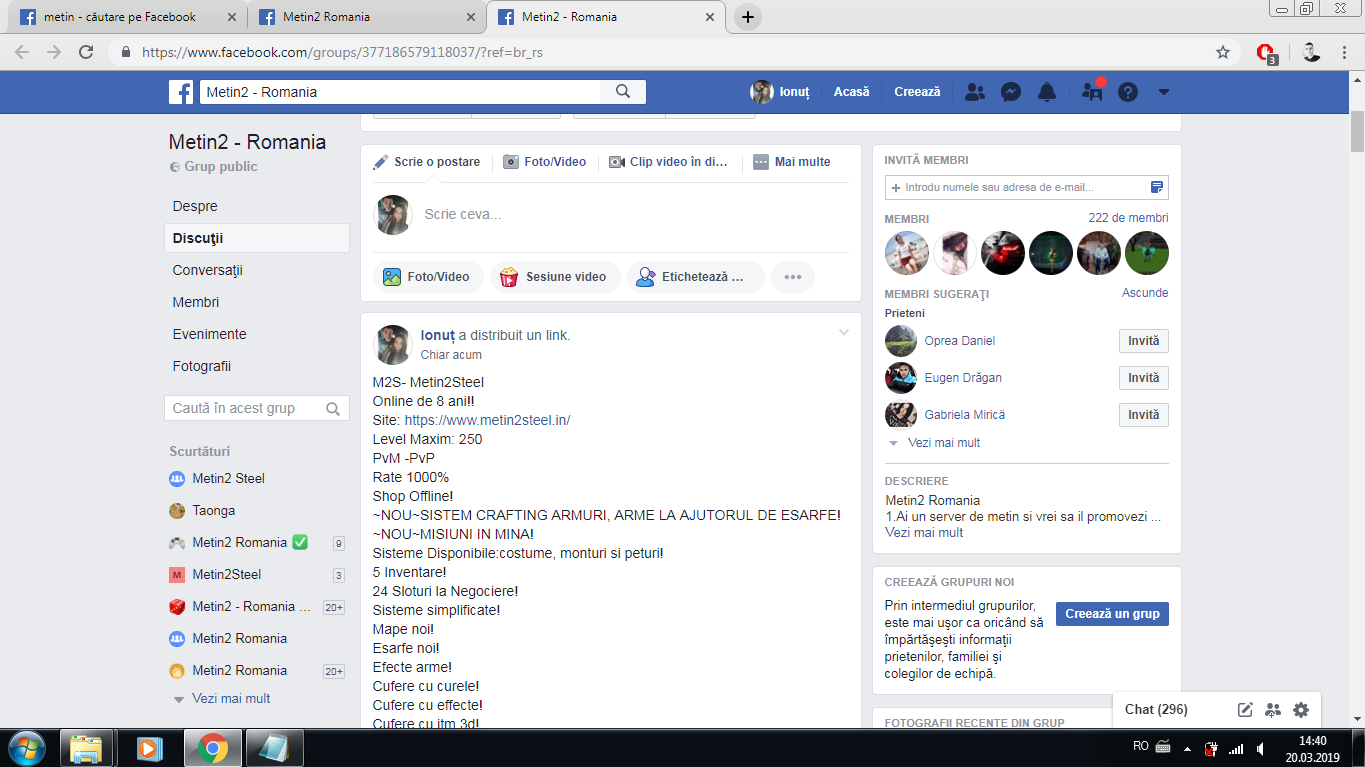Invite Gabriela Mirică to the group
Image resolution: width=1365 pixels, height=767 pixels.
[1143, 415]
